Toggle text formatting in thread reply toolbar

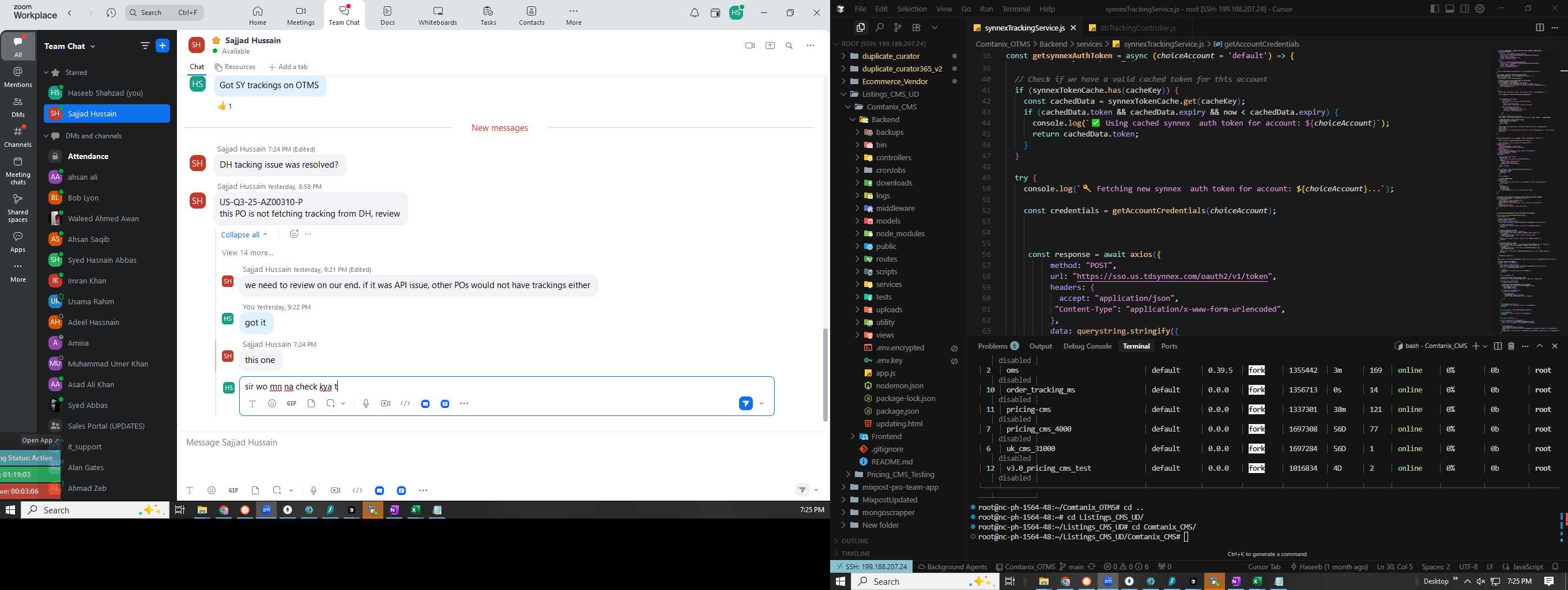pyautogui.click(x=252, y=403)
